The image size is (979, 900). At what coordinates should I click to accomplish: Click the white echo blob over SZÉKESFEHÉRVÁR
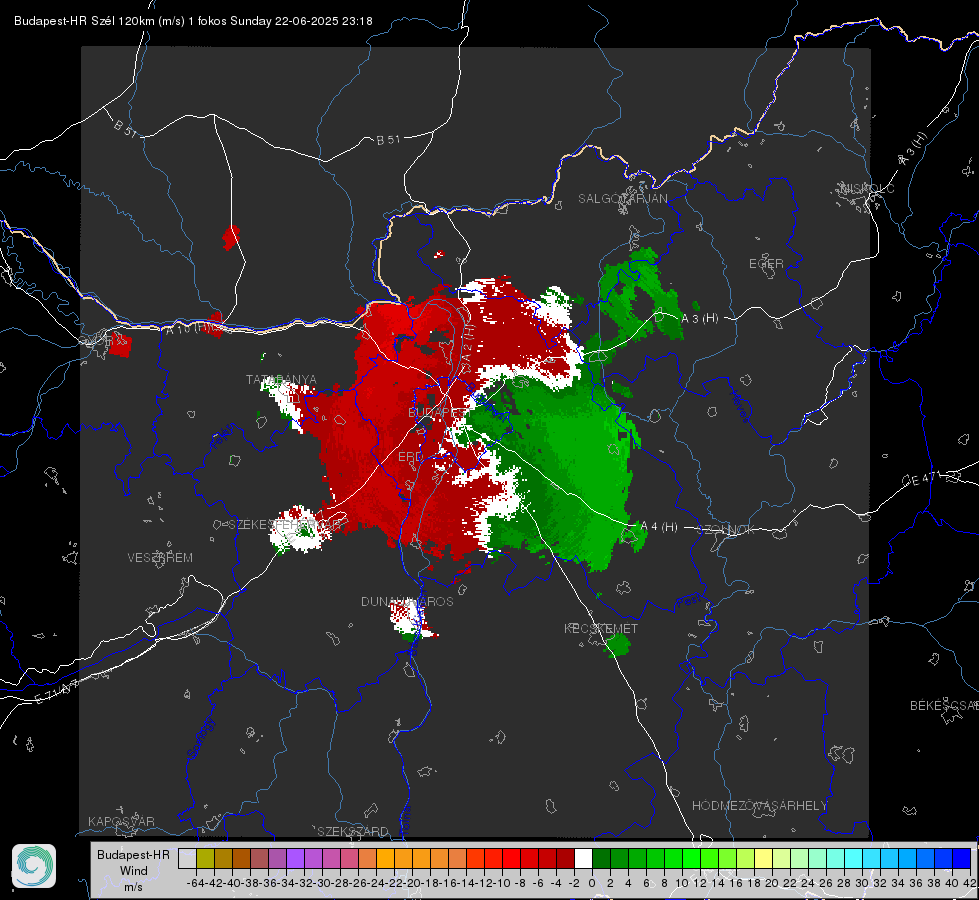[x=299, y=530]
